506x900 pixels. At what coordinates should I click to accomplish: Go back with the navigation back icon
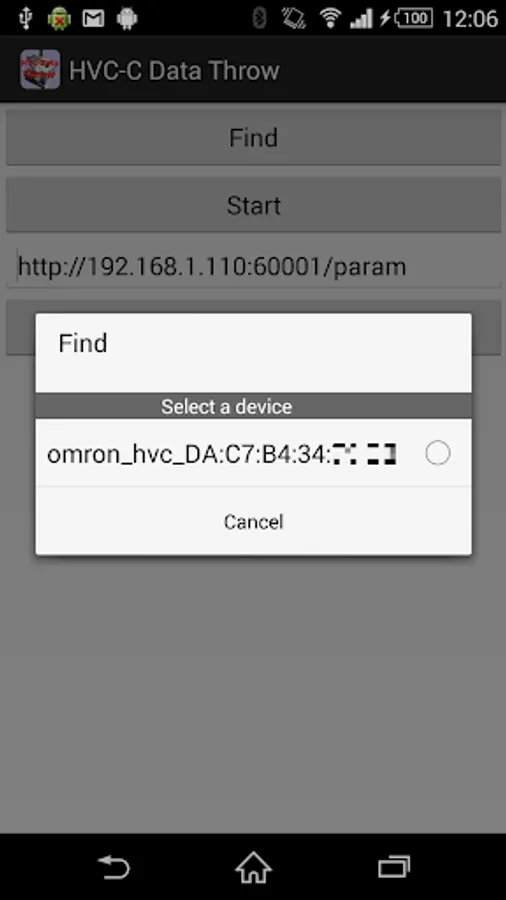point(114,867)
